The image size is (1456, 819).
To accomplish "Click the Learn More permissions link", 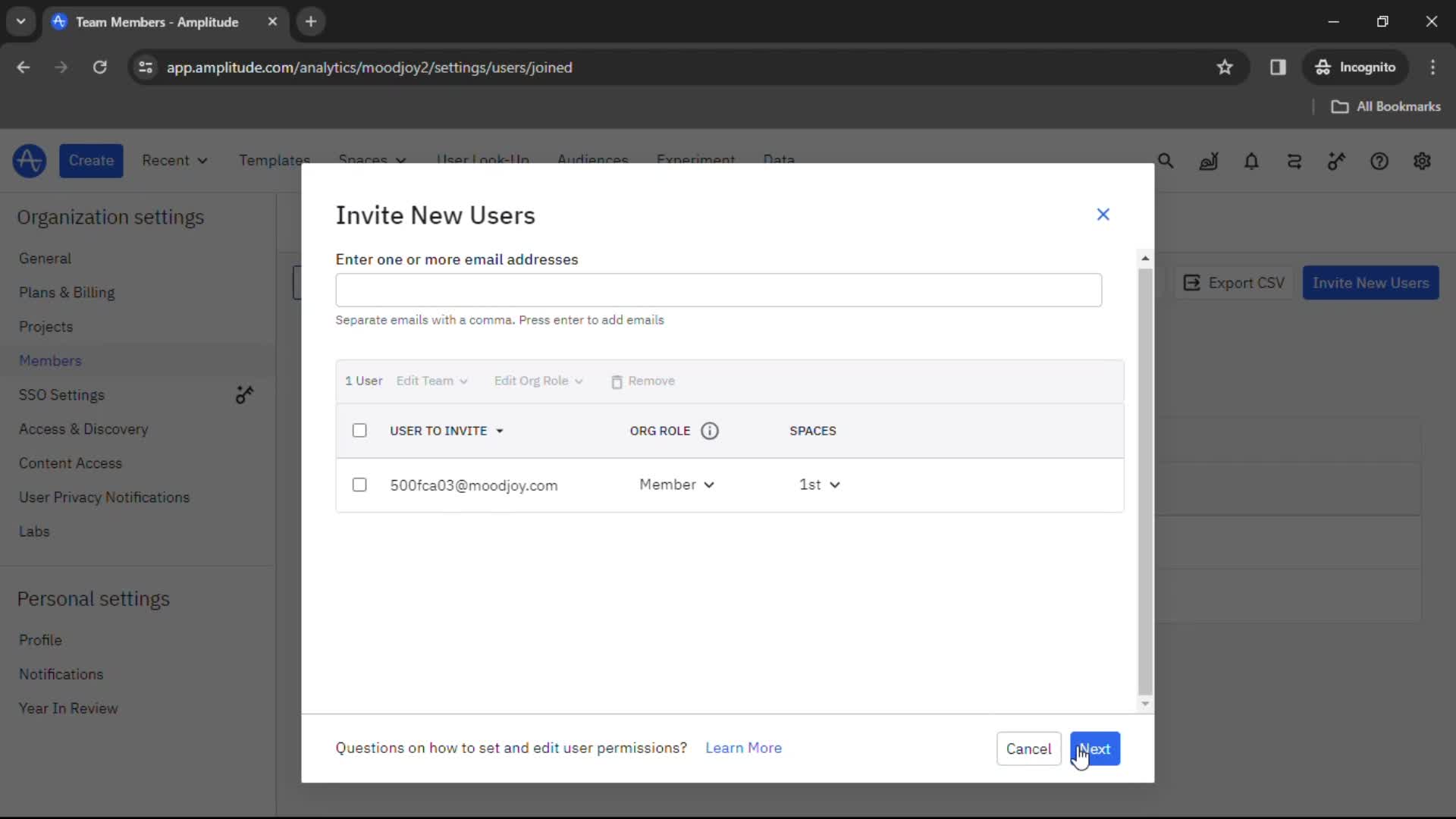I will coord(744,748).
